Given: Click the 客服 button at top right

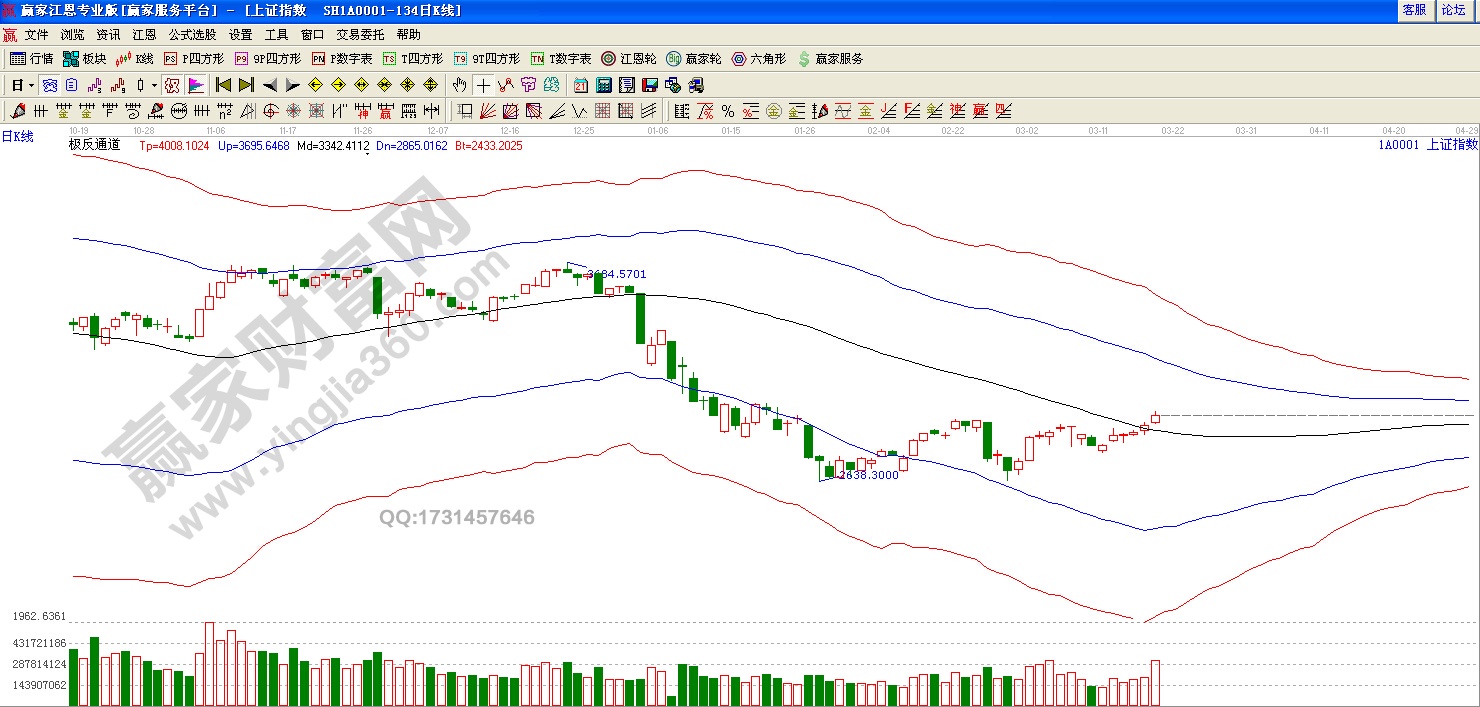Looking at the screenshot, I should coord(1414,9).
